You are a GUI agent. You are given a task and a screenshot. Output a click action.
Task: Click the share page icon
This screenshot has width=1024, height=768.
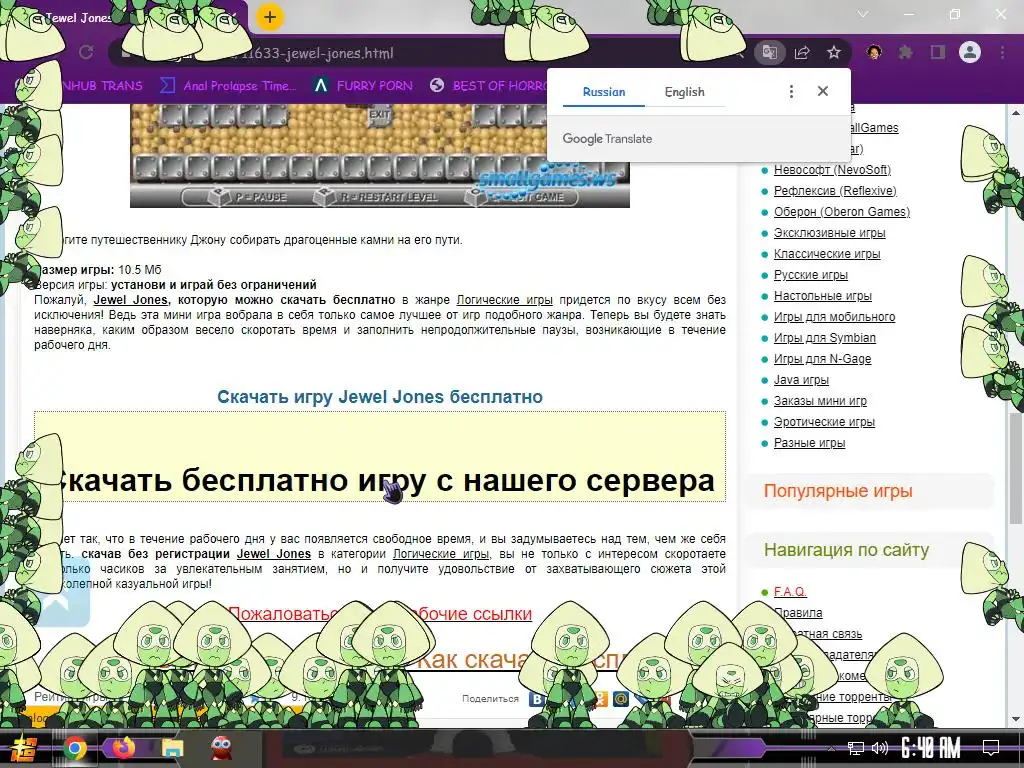pos(802,52)
